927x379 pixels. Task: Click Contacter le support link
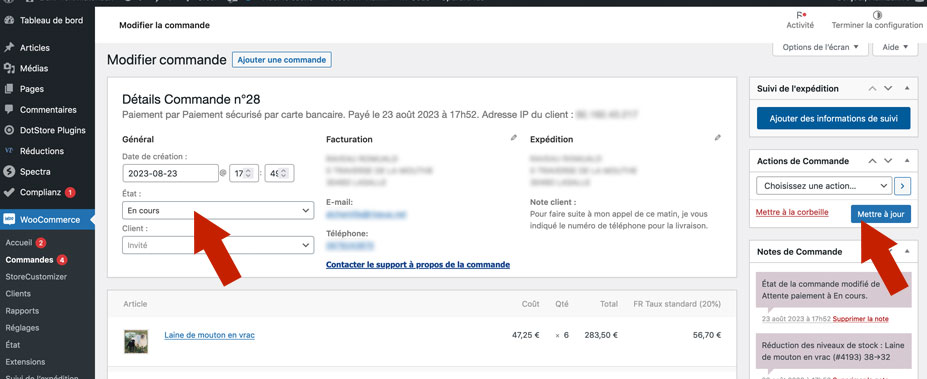click(x=418, y=265)
